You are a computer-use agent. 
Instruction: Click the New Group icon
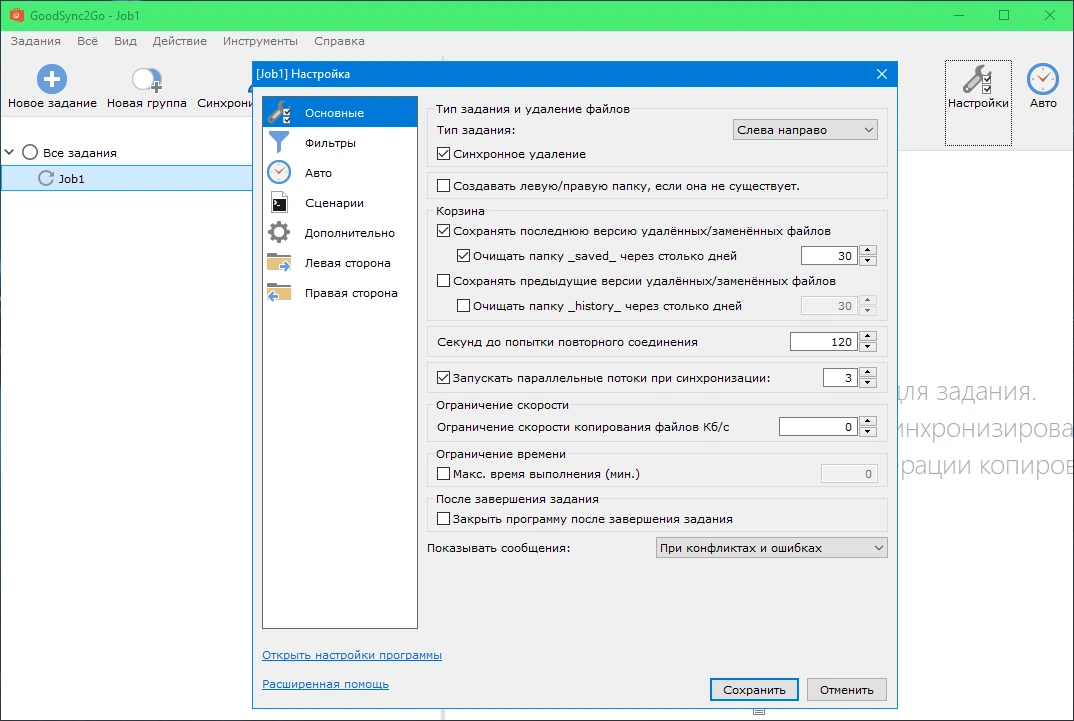pos(147,80)
